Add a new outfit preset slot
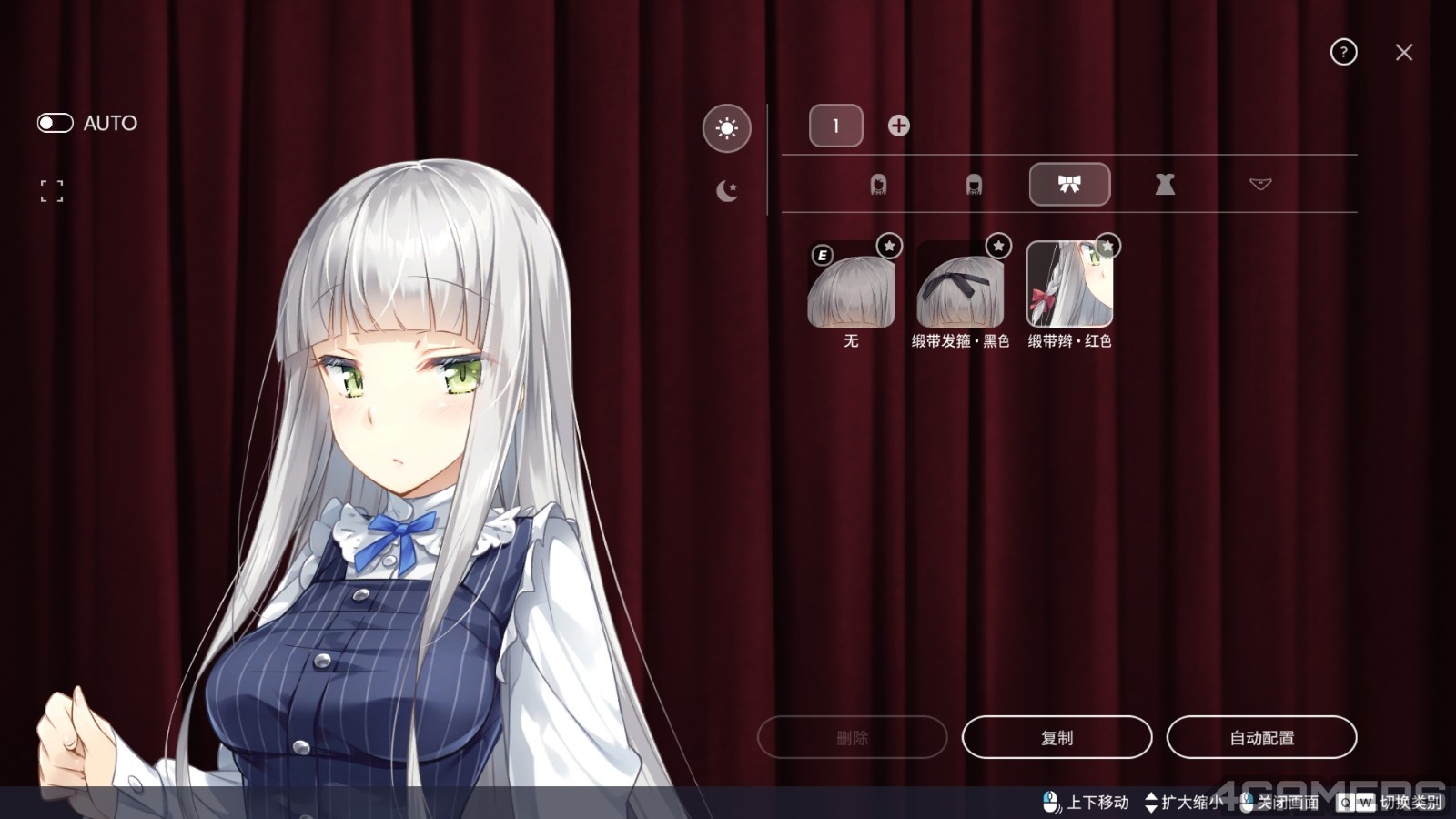This screenshot has height=819, width=1456. pos(898,126)
